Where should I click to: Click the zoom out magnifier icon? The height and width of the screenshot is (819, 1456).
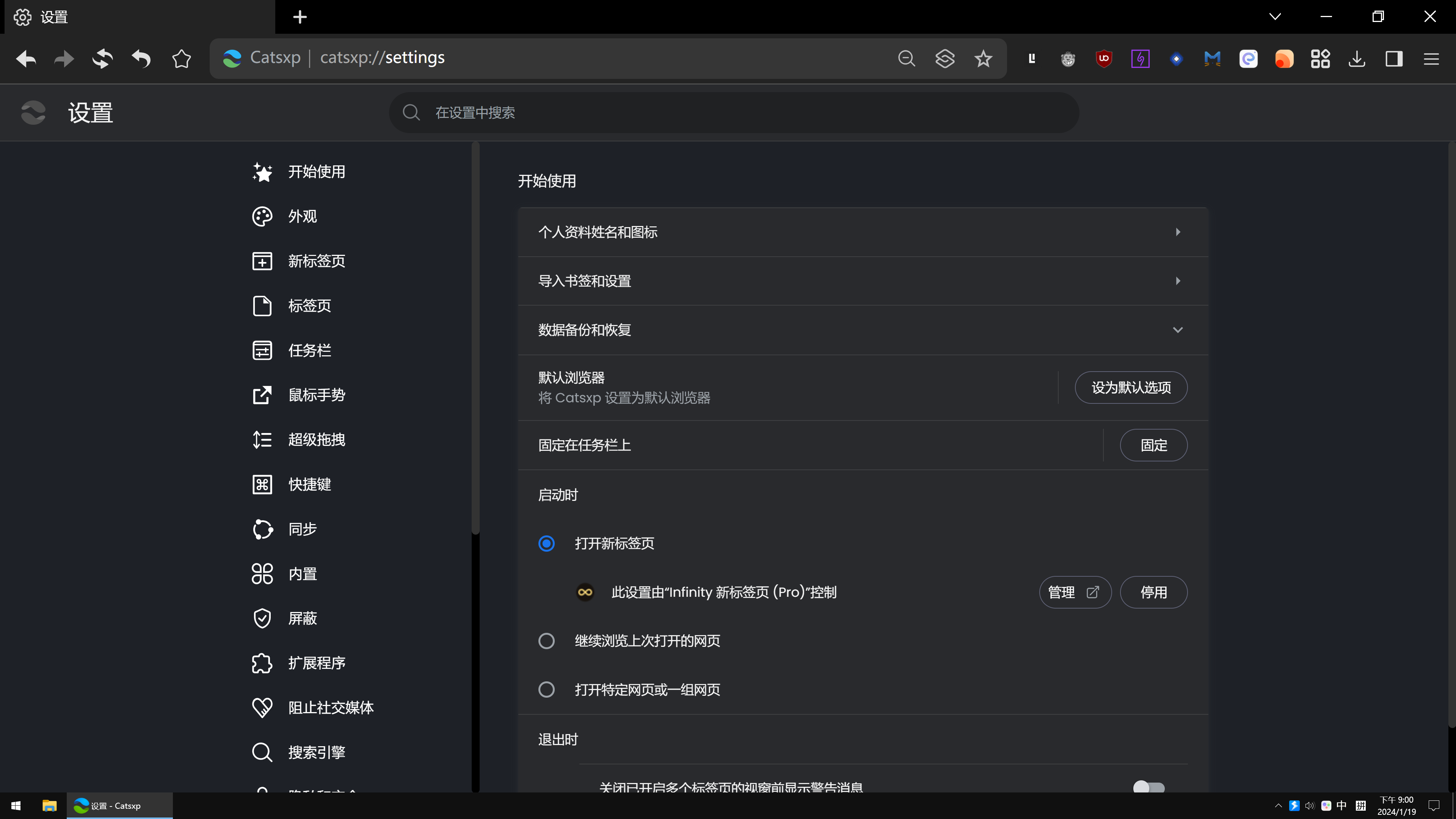tap(906, 58)
